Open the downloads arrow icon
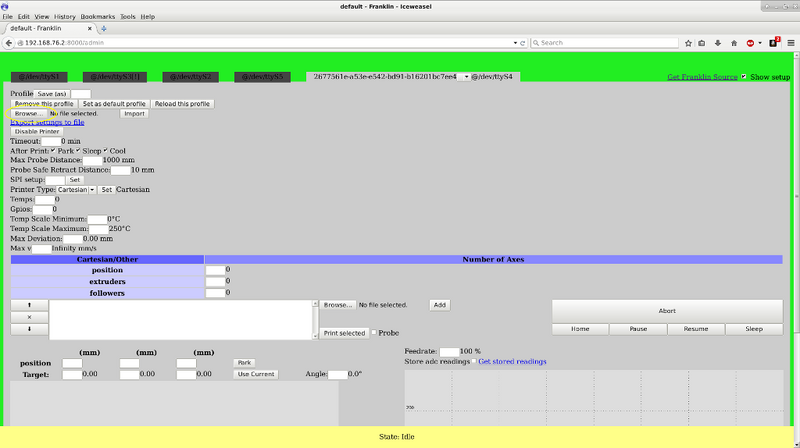The image size is (800, 448). click(717, 43)
